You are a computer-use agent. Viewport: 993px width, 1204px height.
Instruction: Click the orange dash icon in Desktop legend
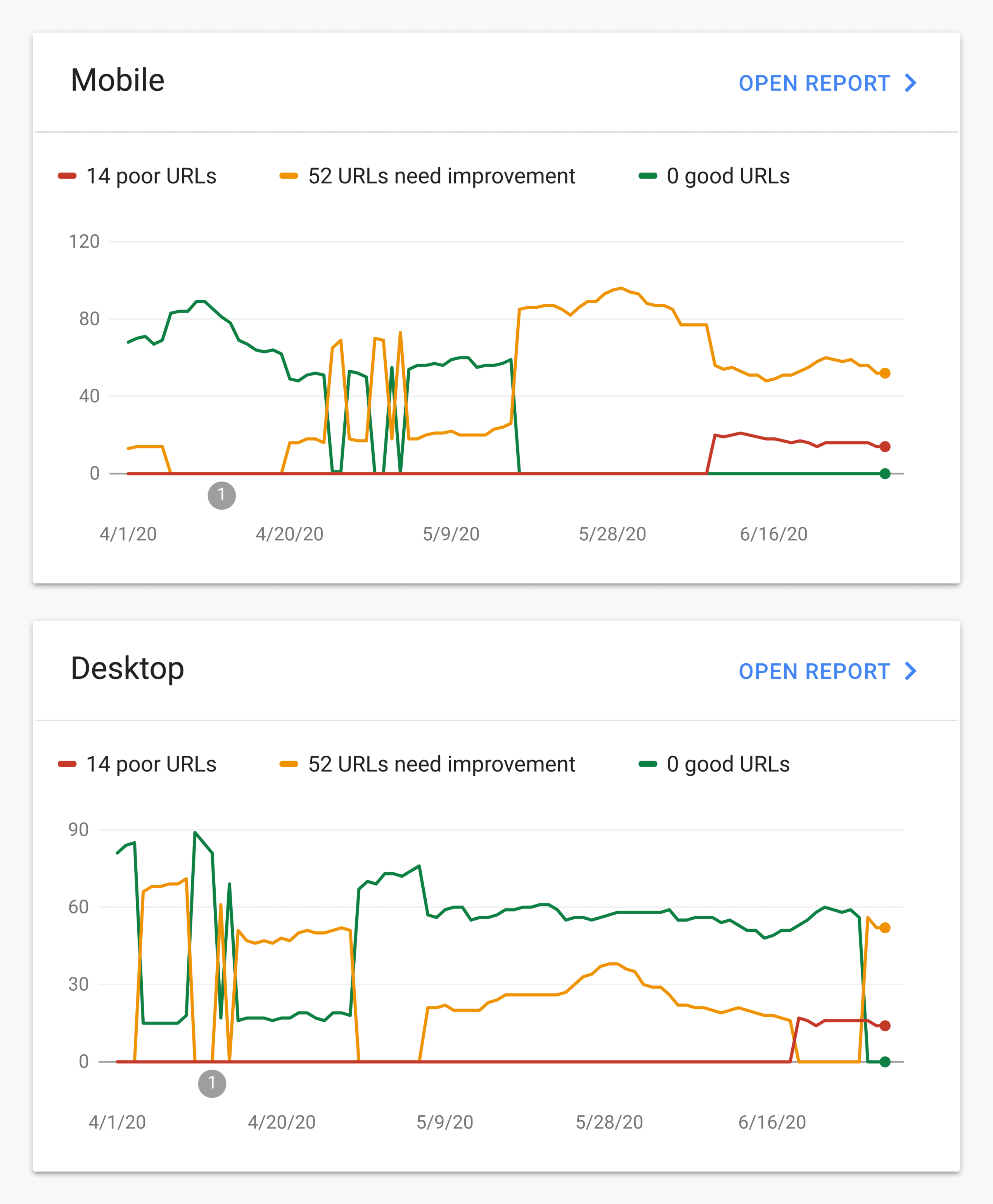(x=289, y=763)
